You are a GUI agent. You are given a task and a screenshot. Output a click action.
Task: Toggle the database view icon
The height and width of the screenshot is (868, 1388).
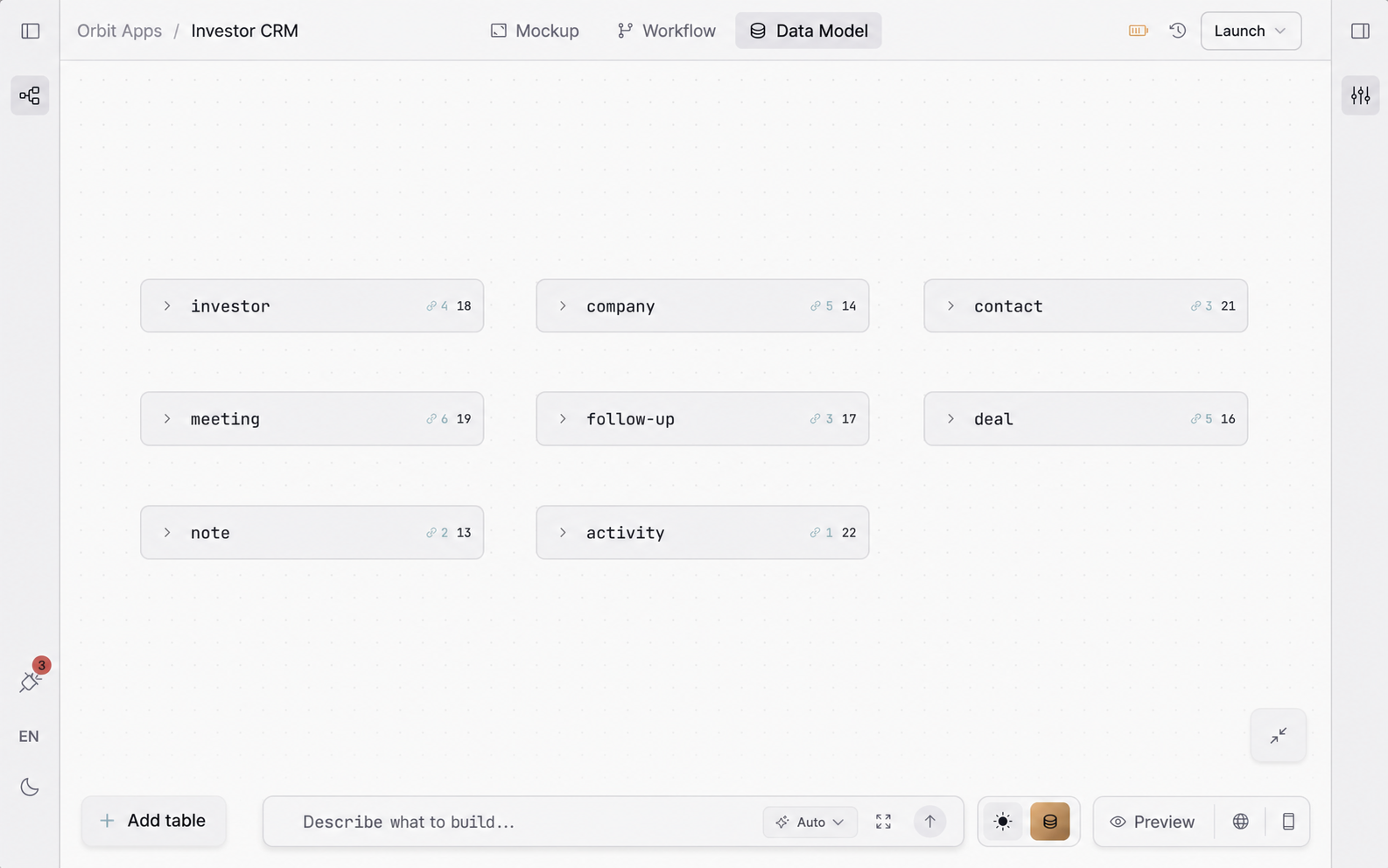pyautogui.click(x=1050, y=822)
